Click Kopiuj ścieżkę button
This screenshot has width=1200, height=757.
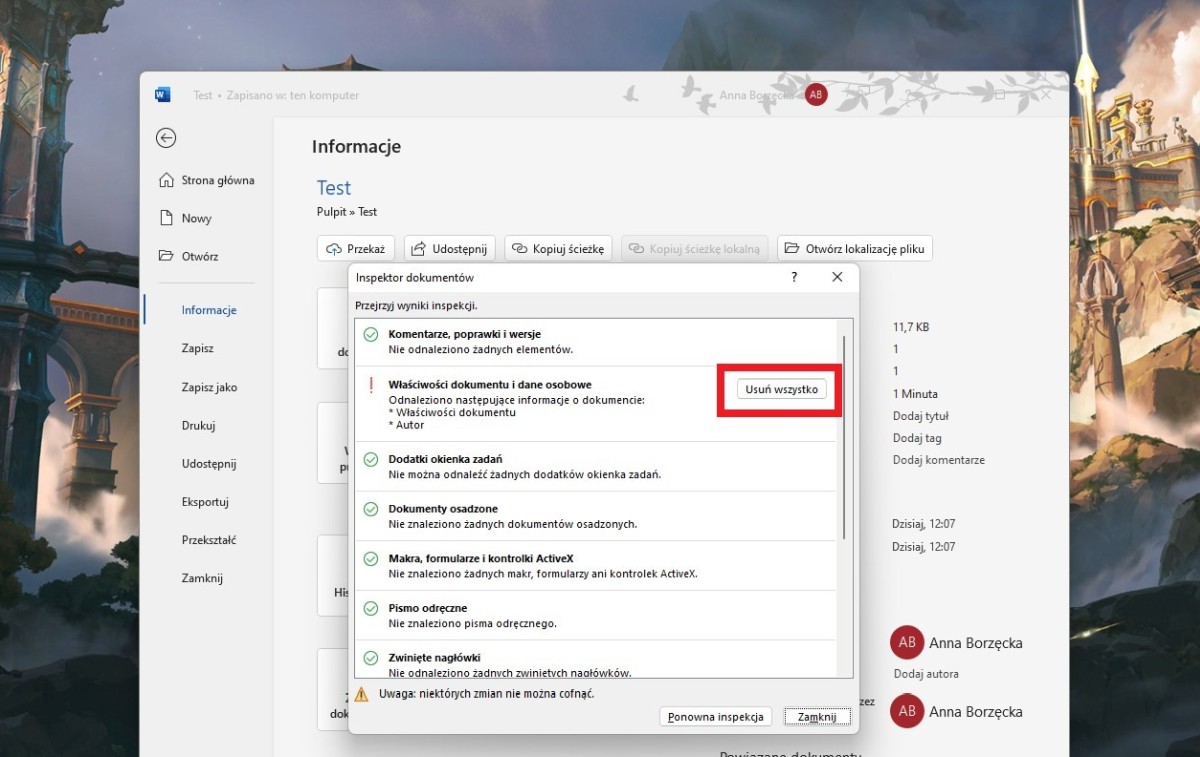[559, 249]
